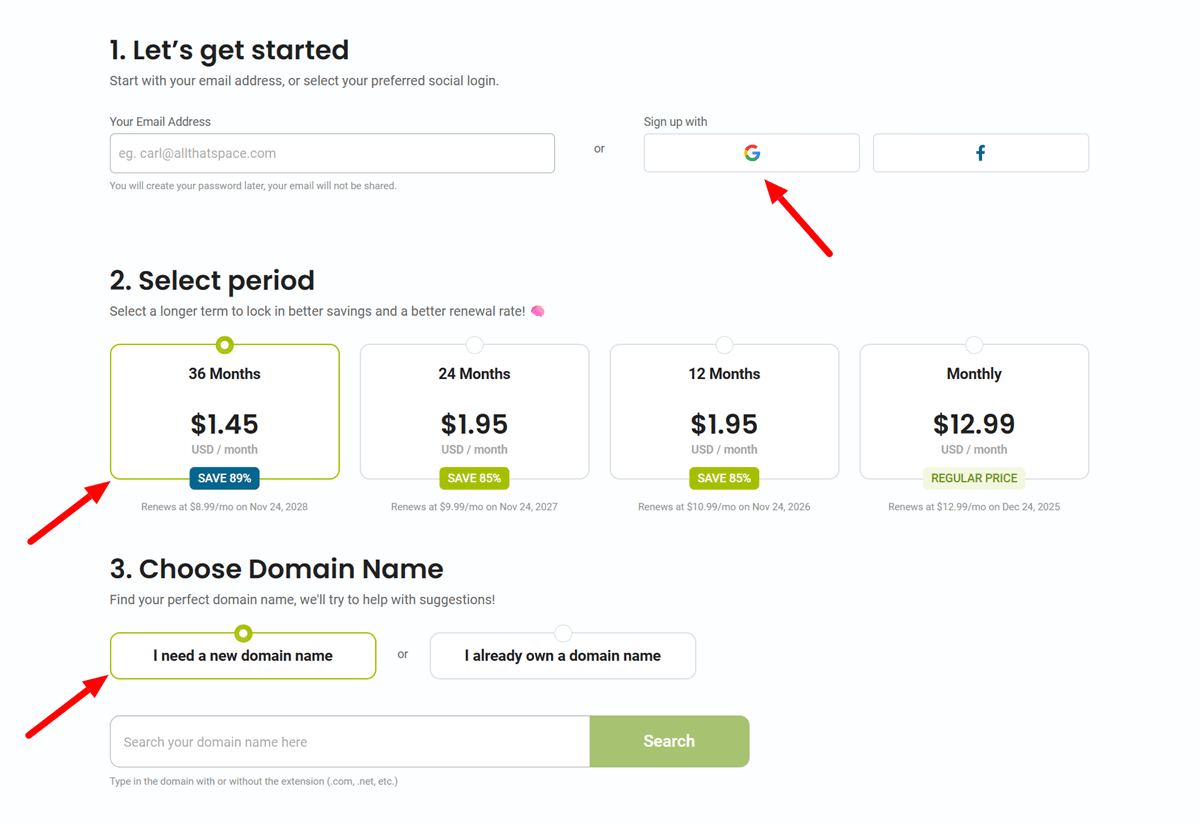Click the $1.45 per month price
The height and width of the screenshot is (825, 1200).
coord(224,424)
